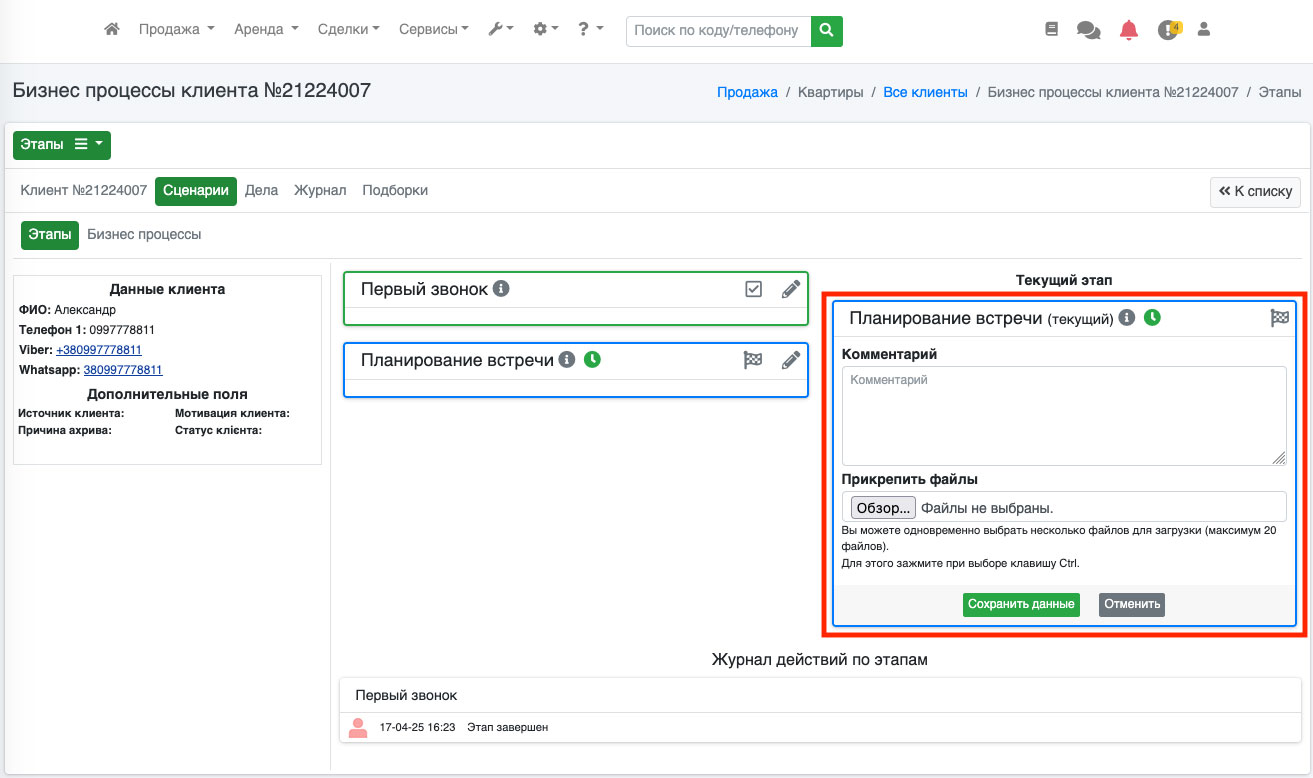
Task: Expand the Продажа dropdown menu
Action: (177, 30)
